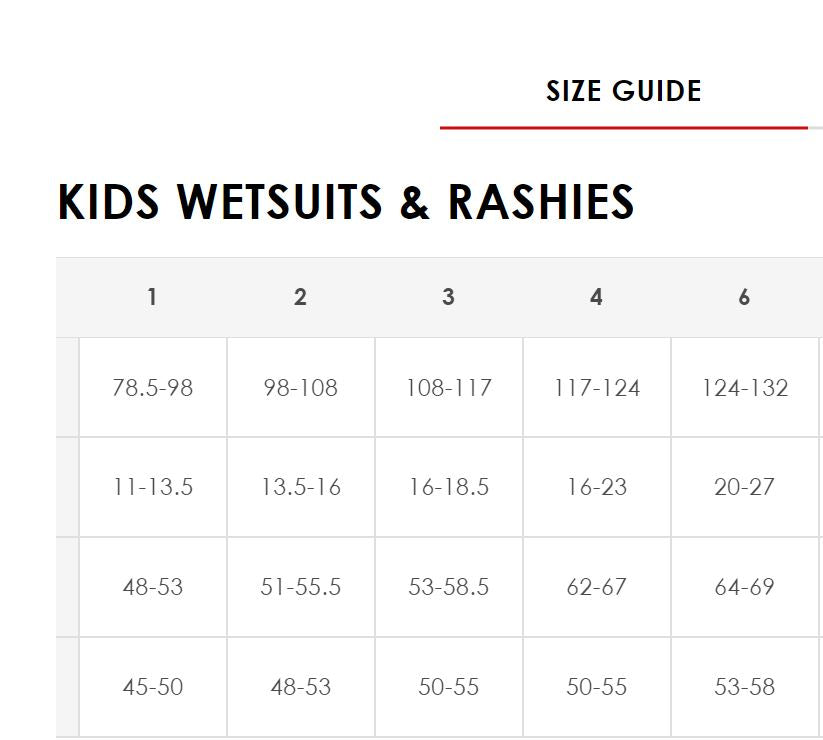This screenshot has width=823, height=740.
Task: Select size column header 6
Action: (x=744, y=297)
